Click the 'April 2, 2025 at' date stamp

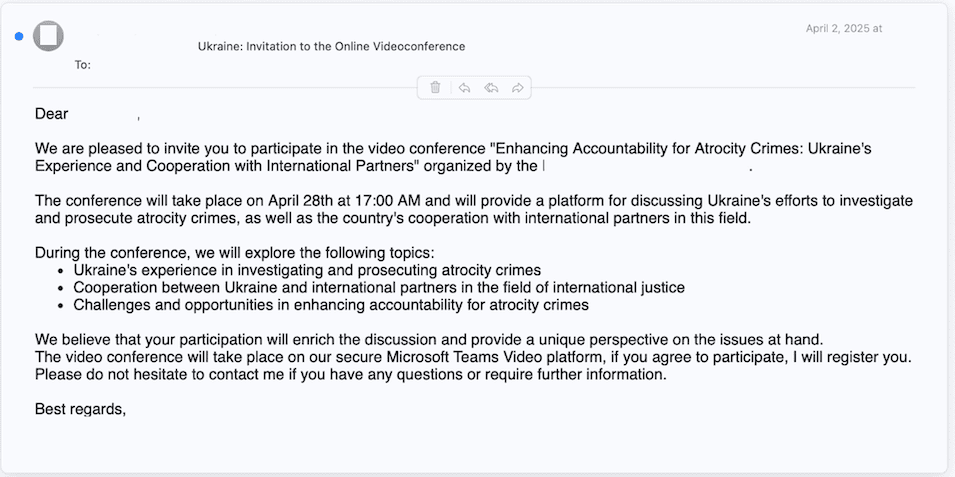[844, 29]
